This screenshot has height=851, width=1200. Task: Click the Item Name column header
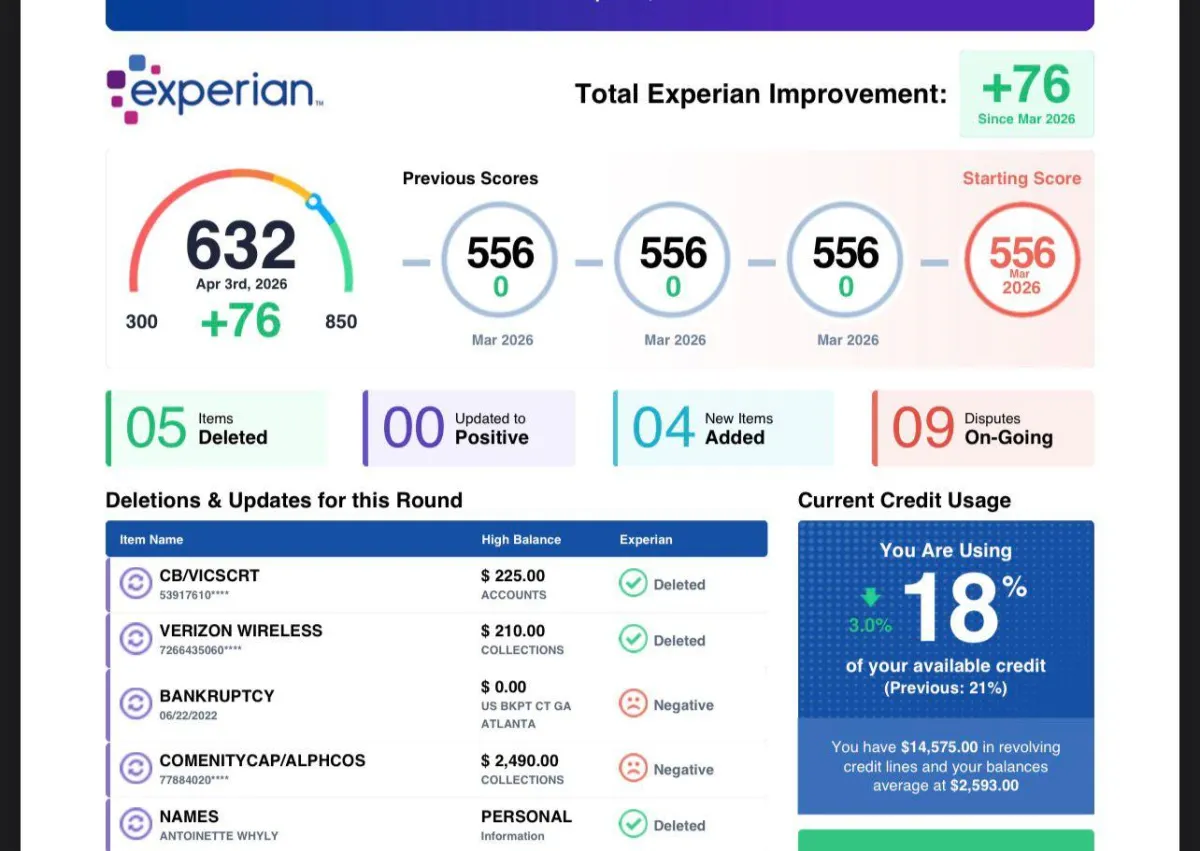click(x=152, y=539)
